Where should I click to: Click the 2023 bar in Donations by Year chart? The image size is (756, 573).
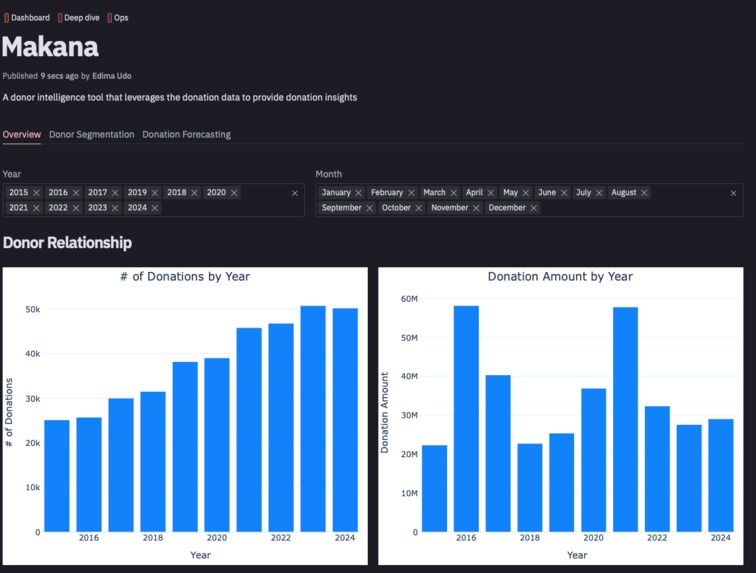pos(313,419)
